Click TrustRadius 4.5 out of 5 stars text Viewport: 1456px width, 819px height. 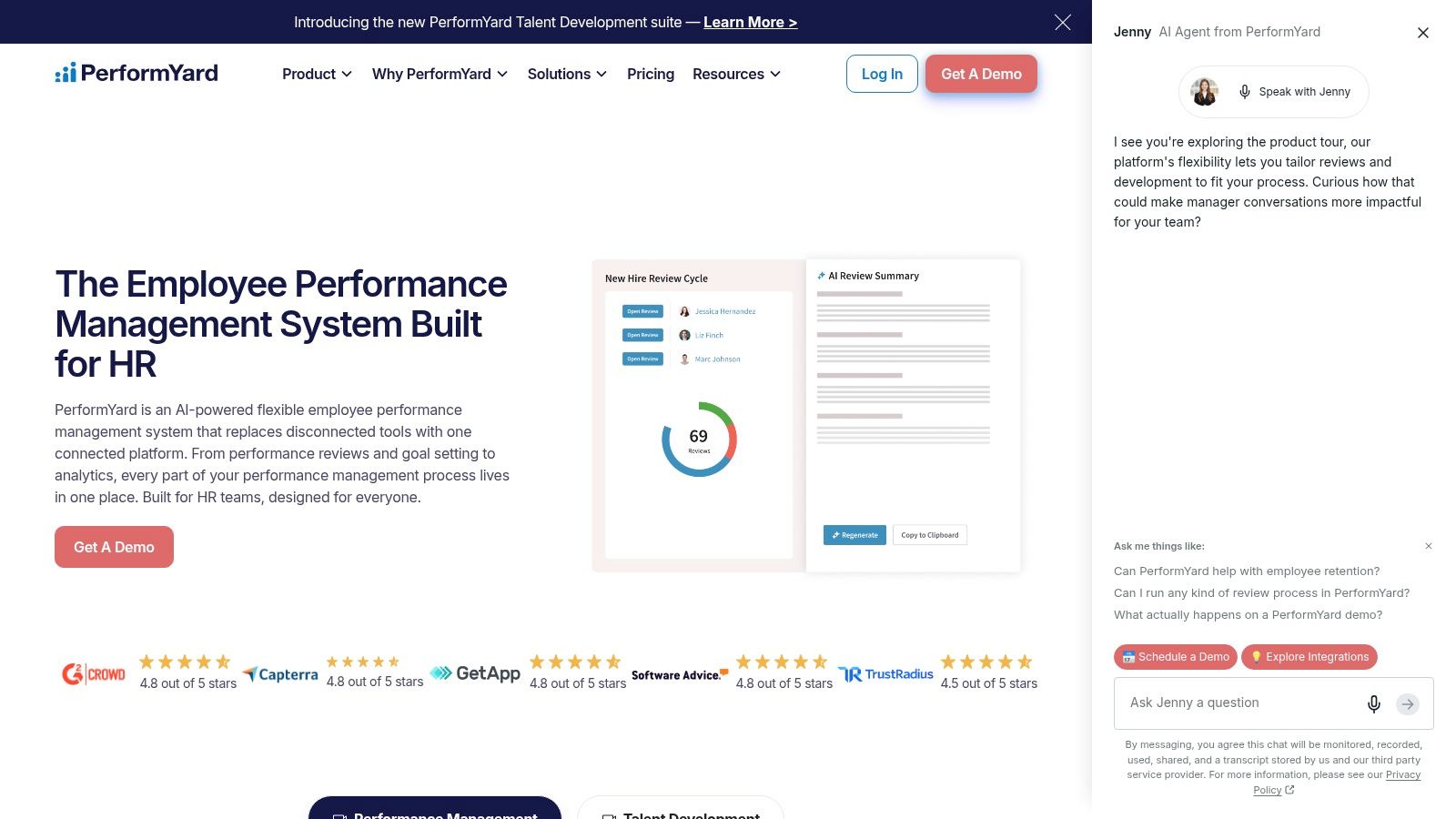coord(989,683)
